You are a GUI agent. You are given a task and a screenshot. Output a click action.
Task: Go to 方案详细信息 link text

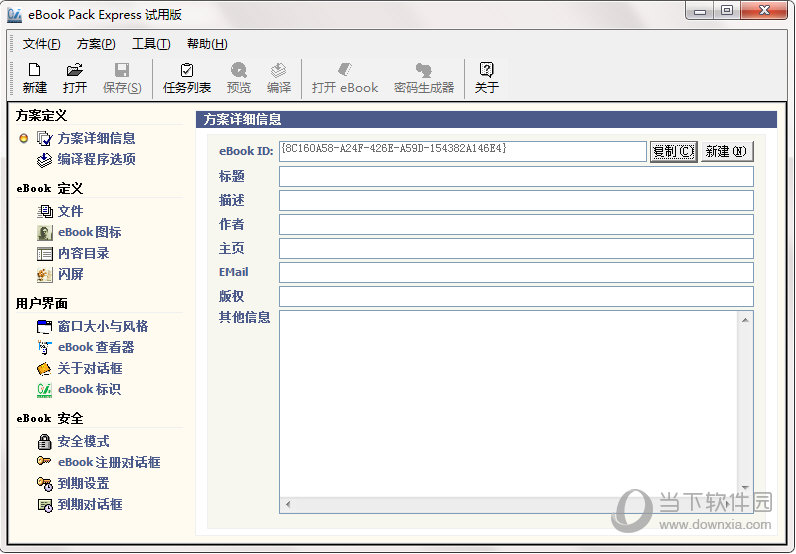pos(96,138)
